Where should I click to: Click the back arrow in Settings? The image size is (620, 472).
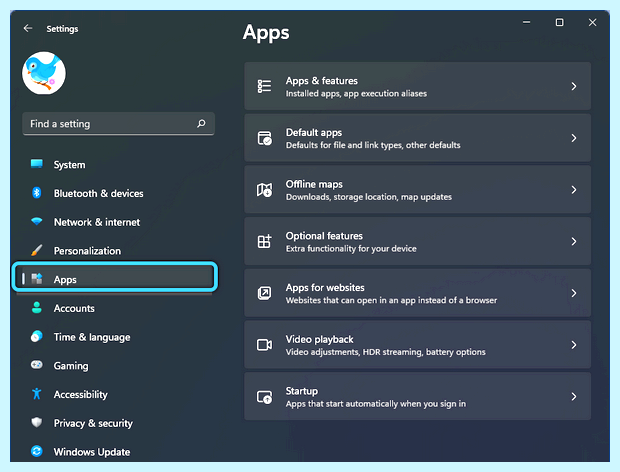coord(28,28)
